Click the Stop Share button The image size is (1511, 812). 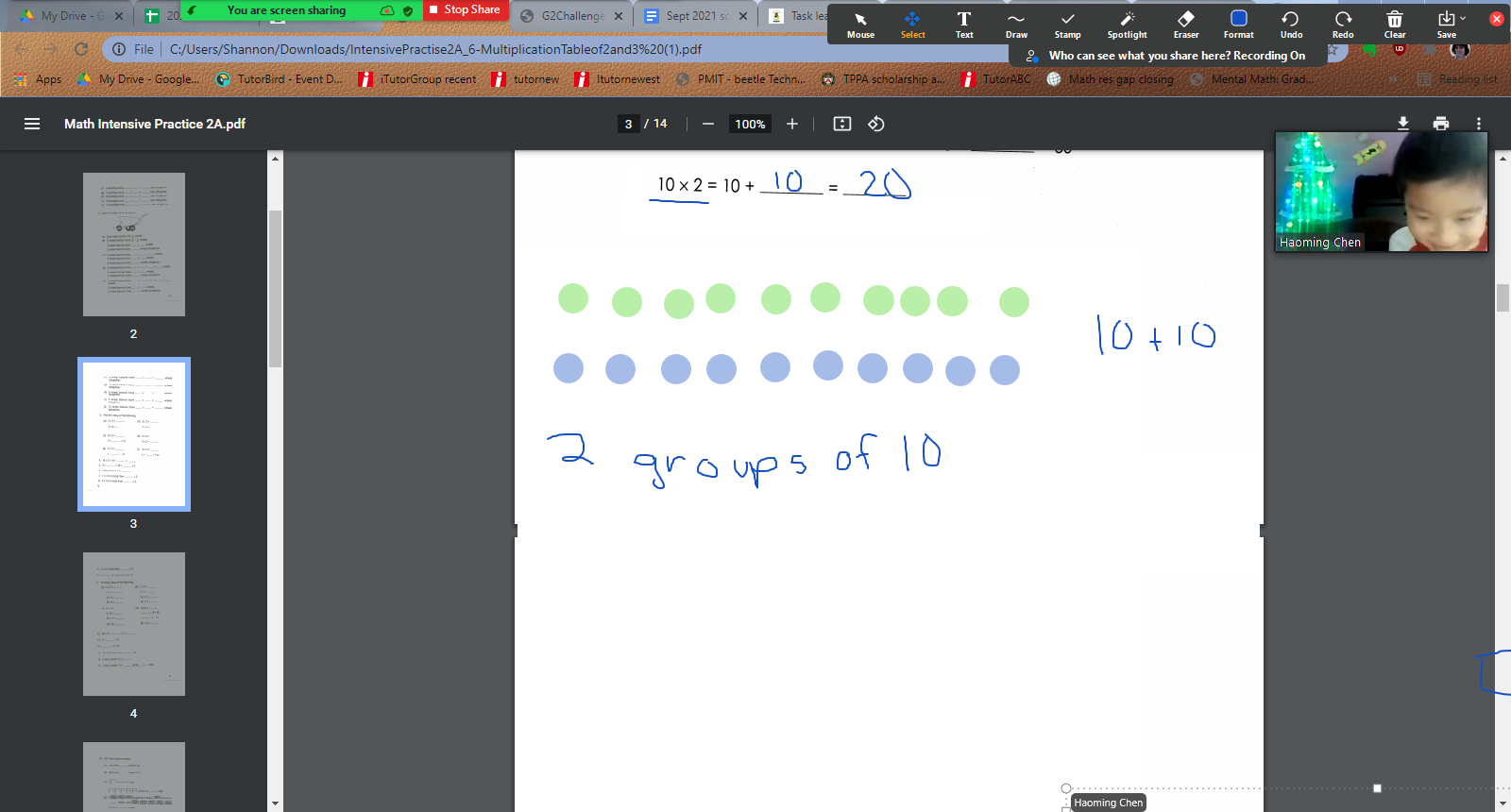tap(465, 9)
